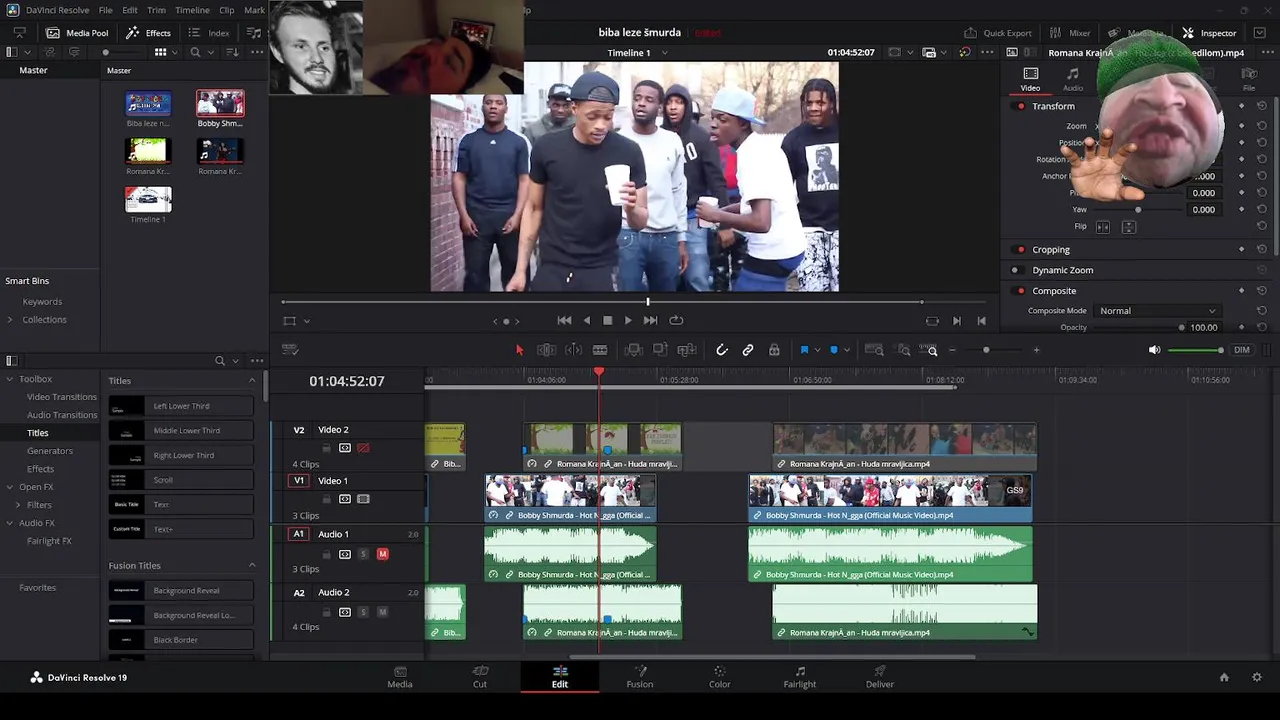Click the Custom Zoom magnifier icon
Image resolution: width=1280 pixels, height=720 pixels.
click(x=932, y=350)
